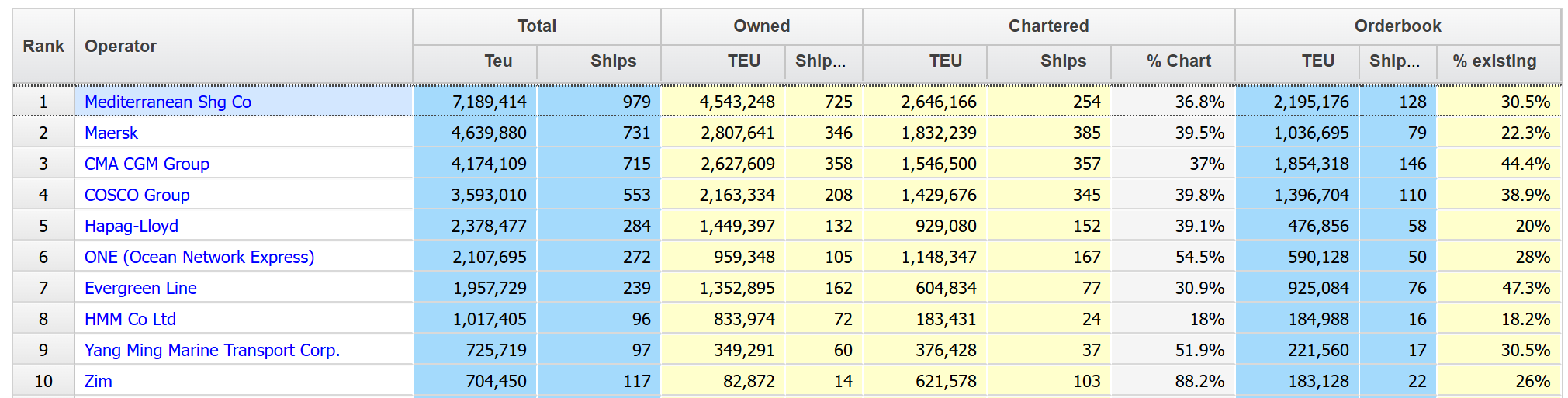This screenshot has height=398, width=1568.
Task: Sort by Chartered Ships column header
Action: pyautogui.click(x=1062, y=61)
